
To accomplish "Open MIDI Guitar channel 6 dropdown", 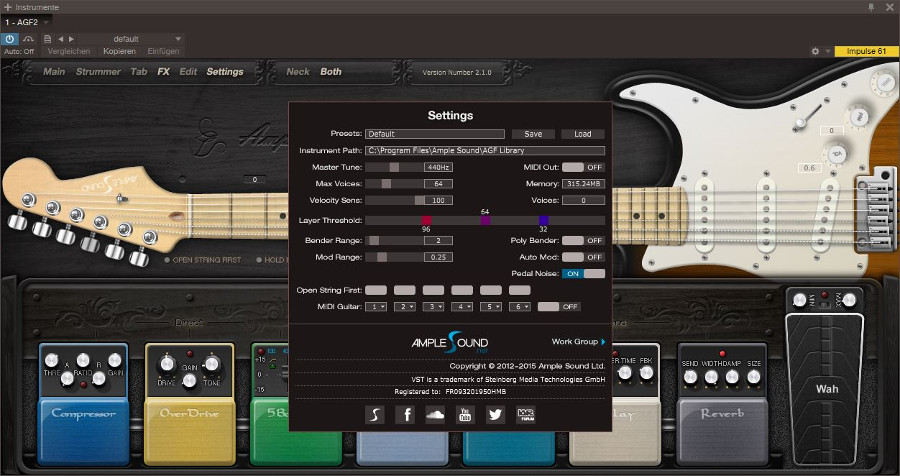I will [x=519, y=307].
